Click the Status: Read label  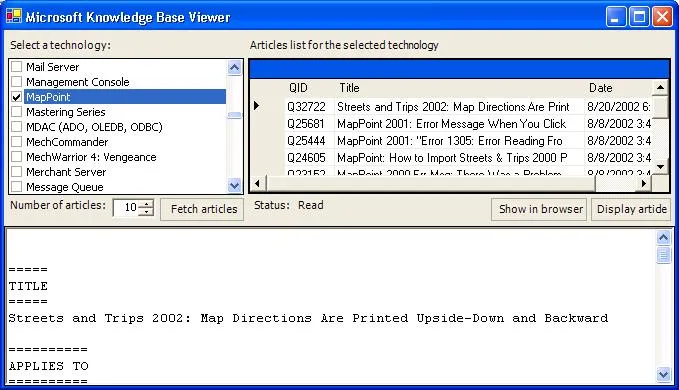(288, 205)
